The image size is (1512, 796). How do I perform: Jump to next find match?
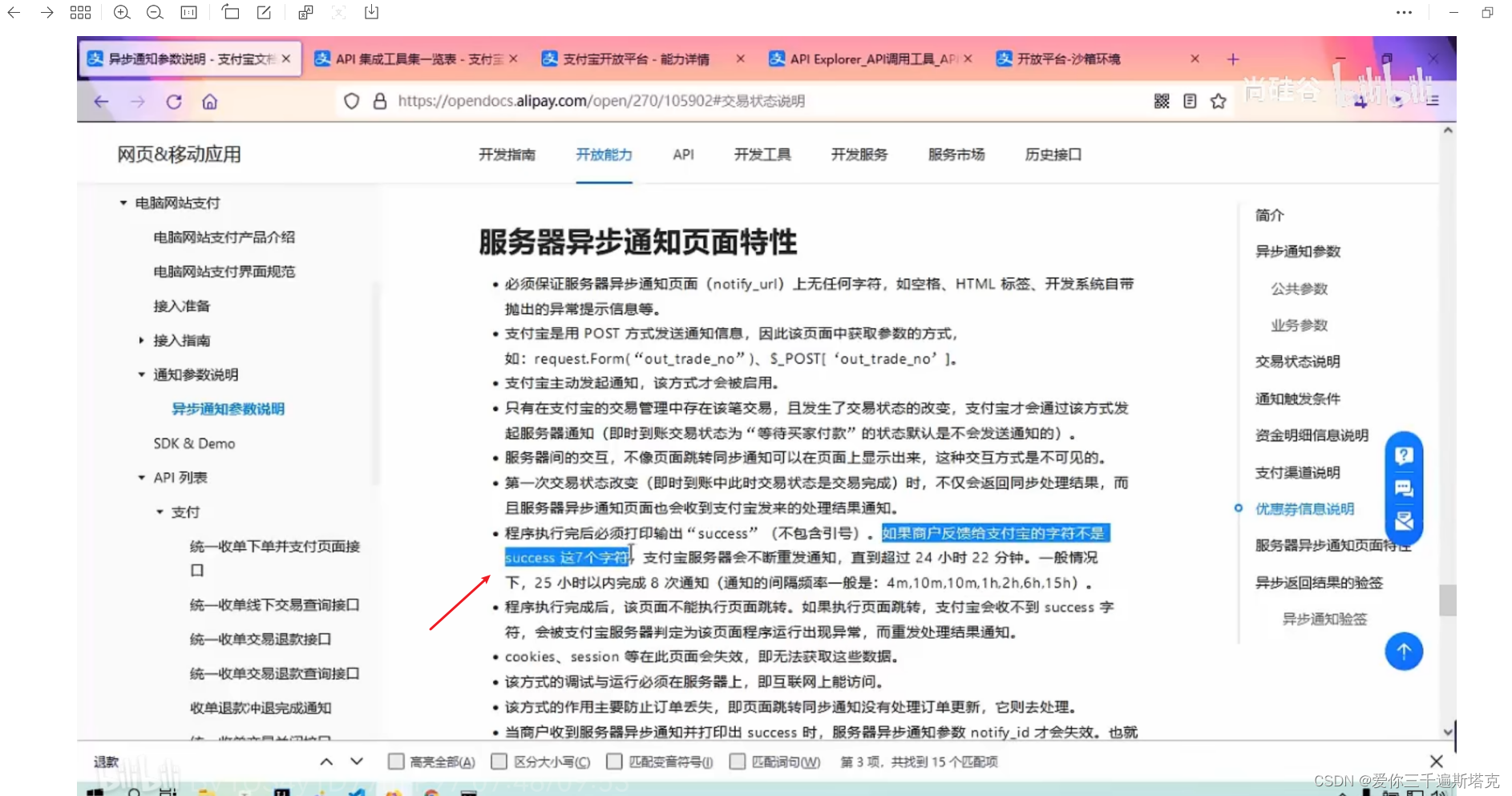357,762
